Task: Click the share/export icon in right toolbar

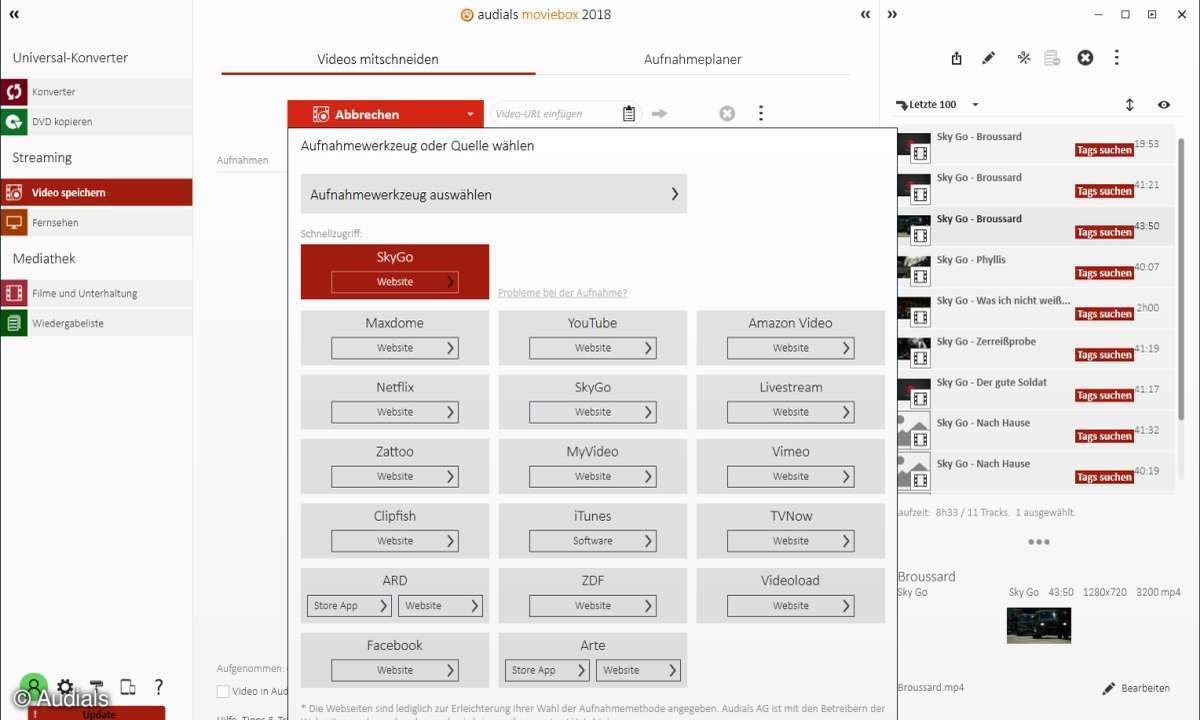Action: [956, 58]
